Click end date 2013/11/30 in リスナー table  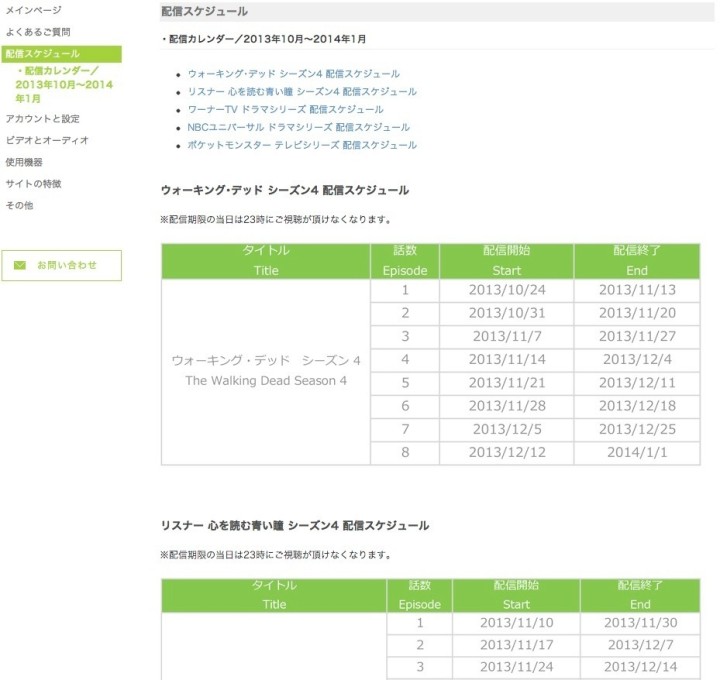(640, 623)
